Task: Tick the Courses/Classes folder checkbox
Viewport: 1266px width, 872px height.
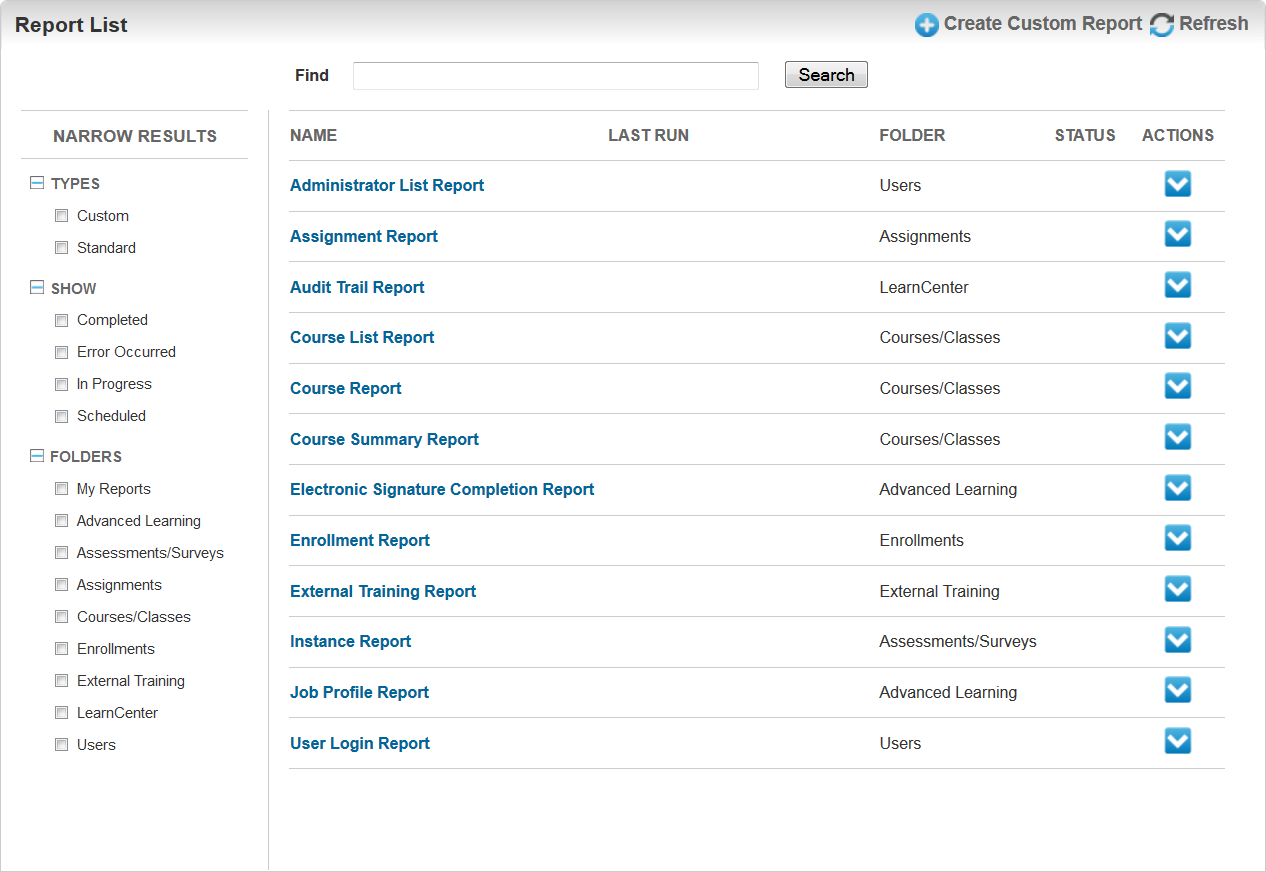Action: coord(62,617)
